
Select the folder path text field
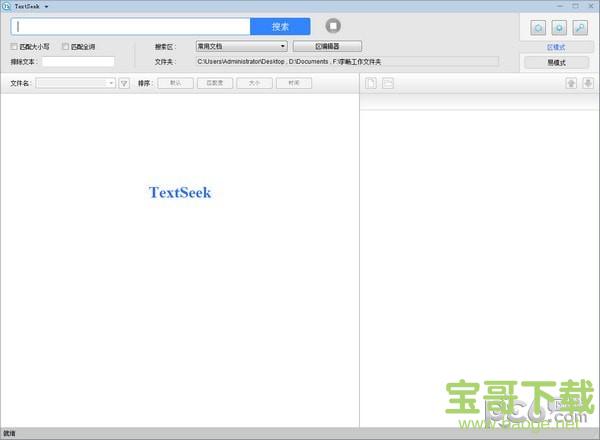(347, 62)
